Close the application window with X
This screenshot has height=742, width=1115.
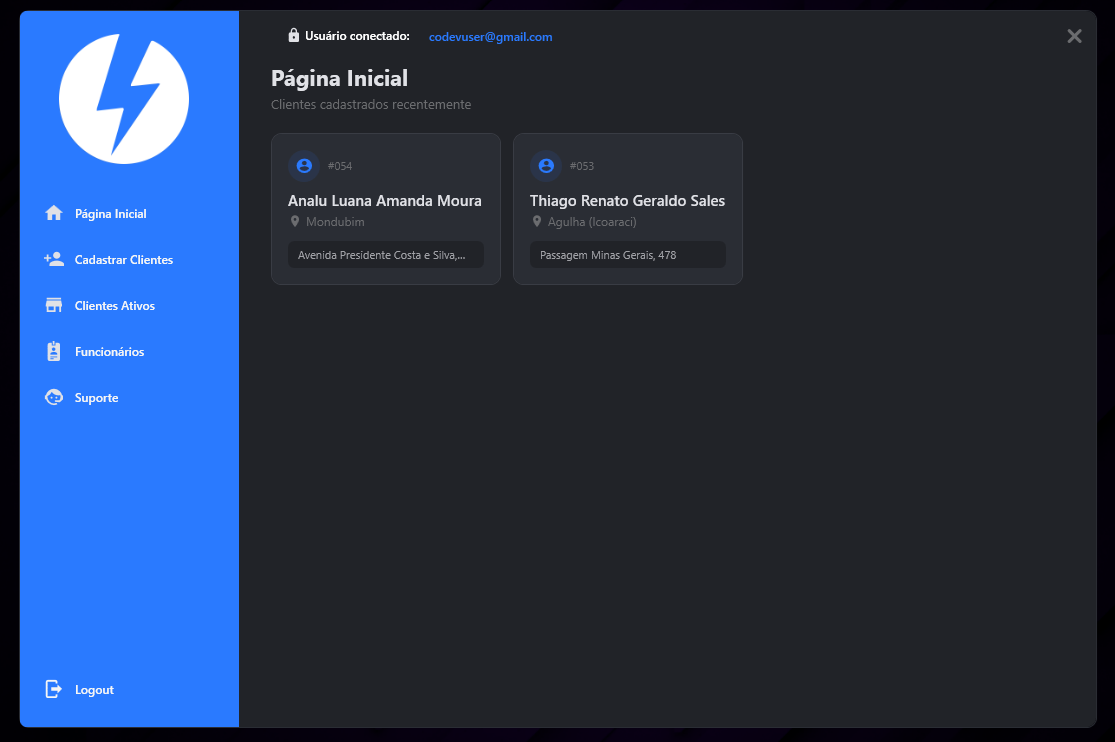[1074, 36]
